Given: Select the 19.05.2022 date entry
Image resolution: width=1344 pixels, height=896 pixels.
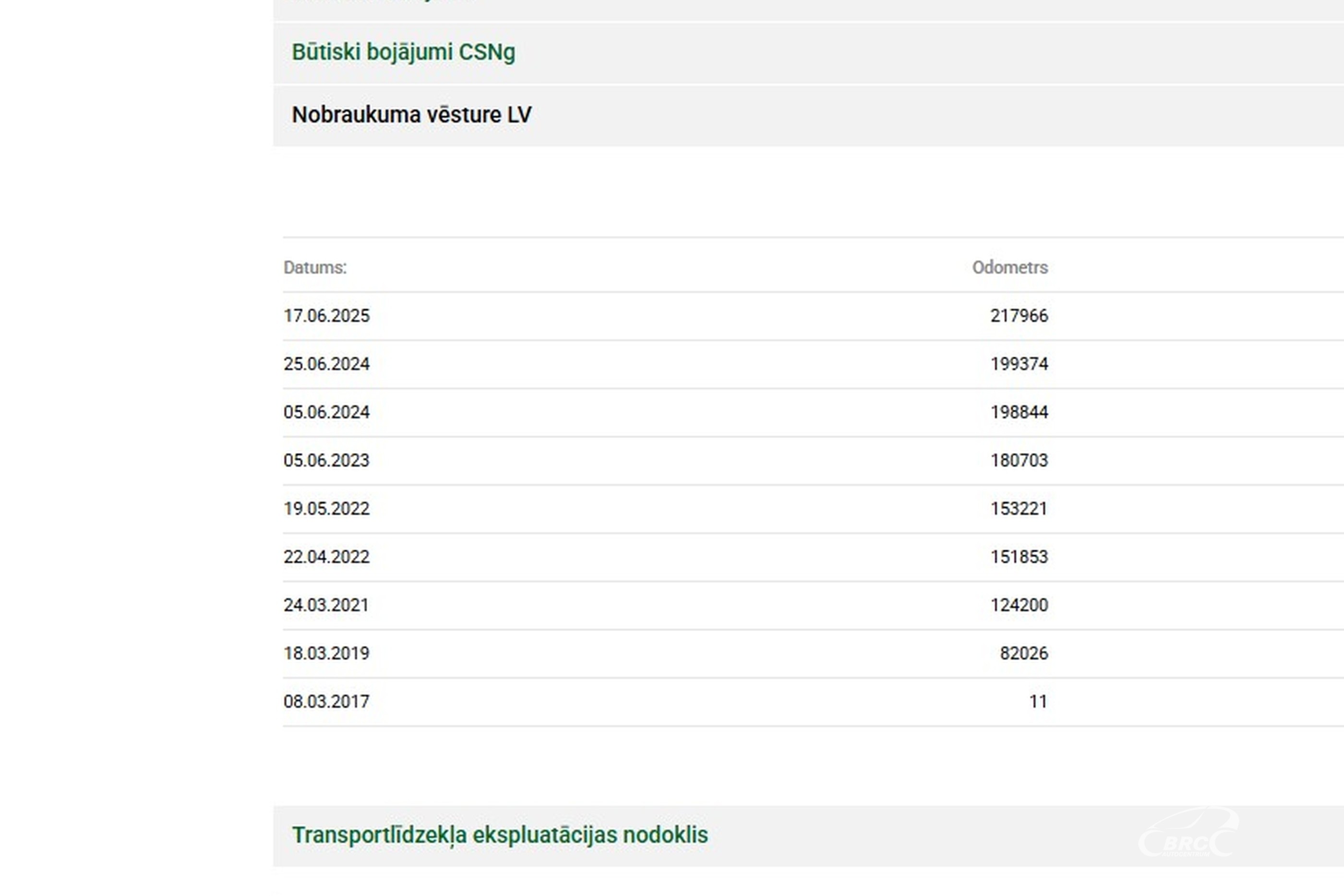Looking at the screenshot, I should click(326, 509).
